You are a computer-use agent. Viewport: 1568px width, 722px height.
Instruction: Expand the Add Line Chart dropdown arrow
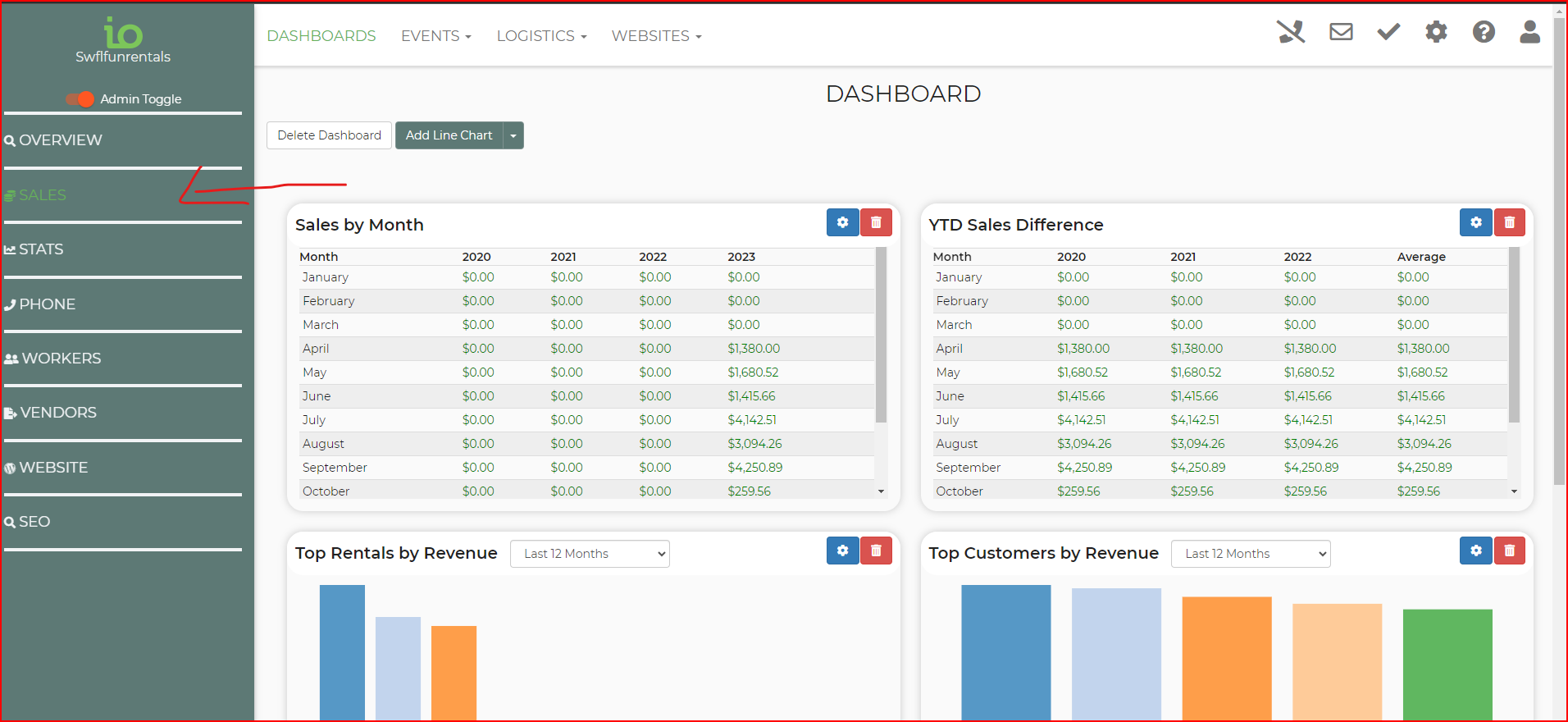click(513, 135)
